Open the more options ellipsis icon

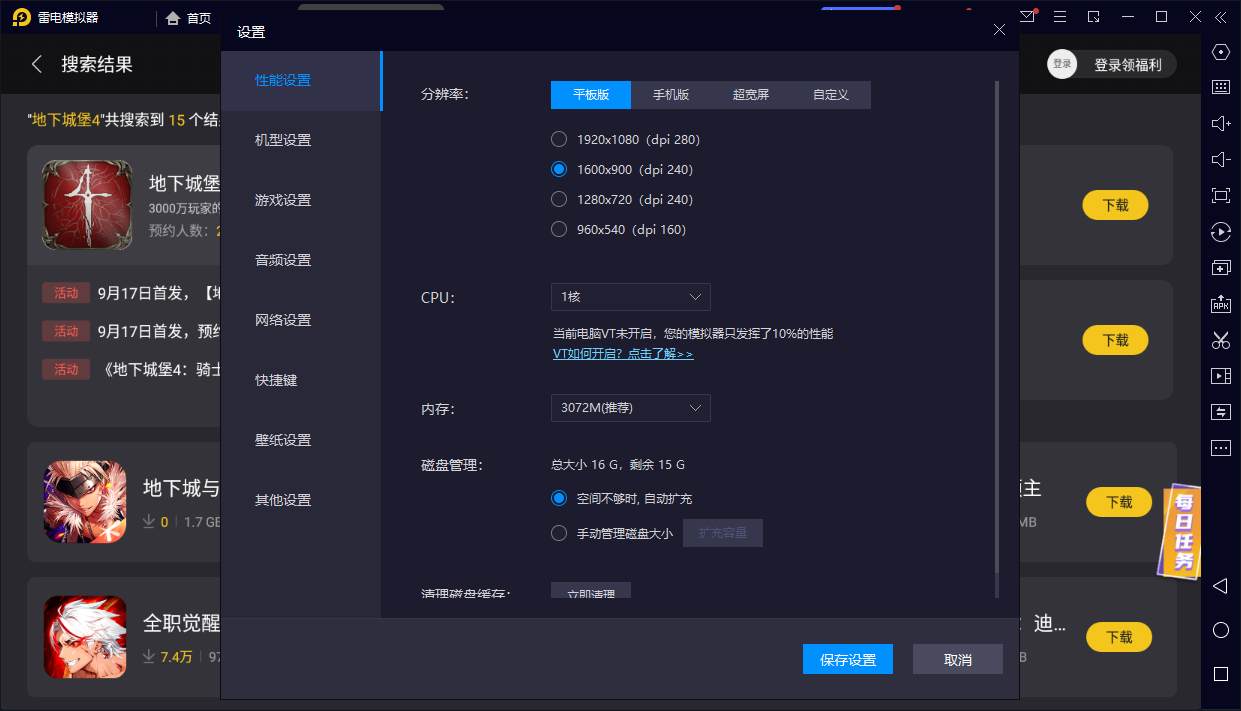click(1220, 447)
